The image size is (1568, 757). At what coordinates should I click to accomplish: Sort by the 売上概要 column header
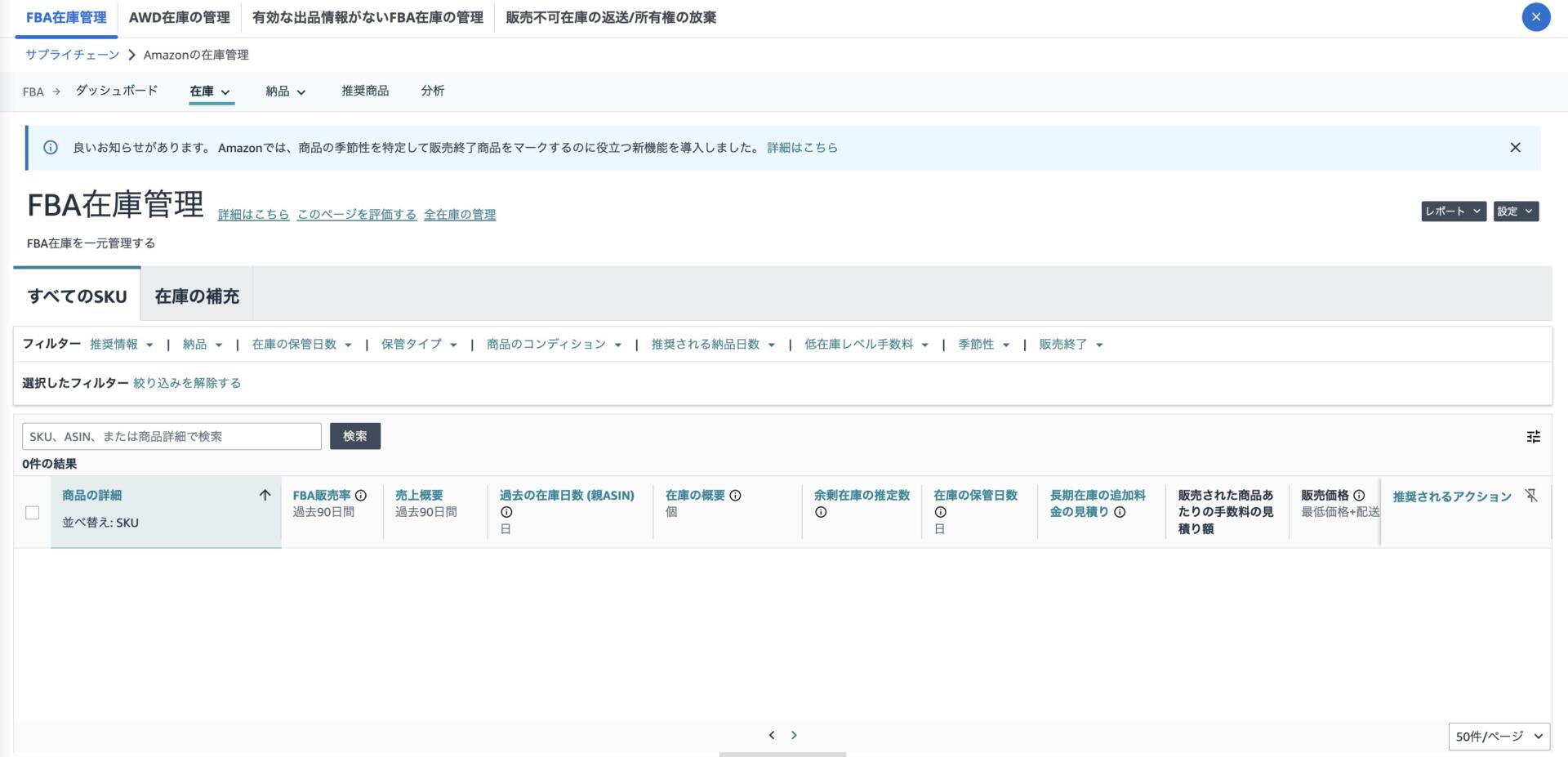tap(419, 495)
